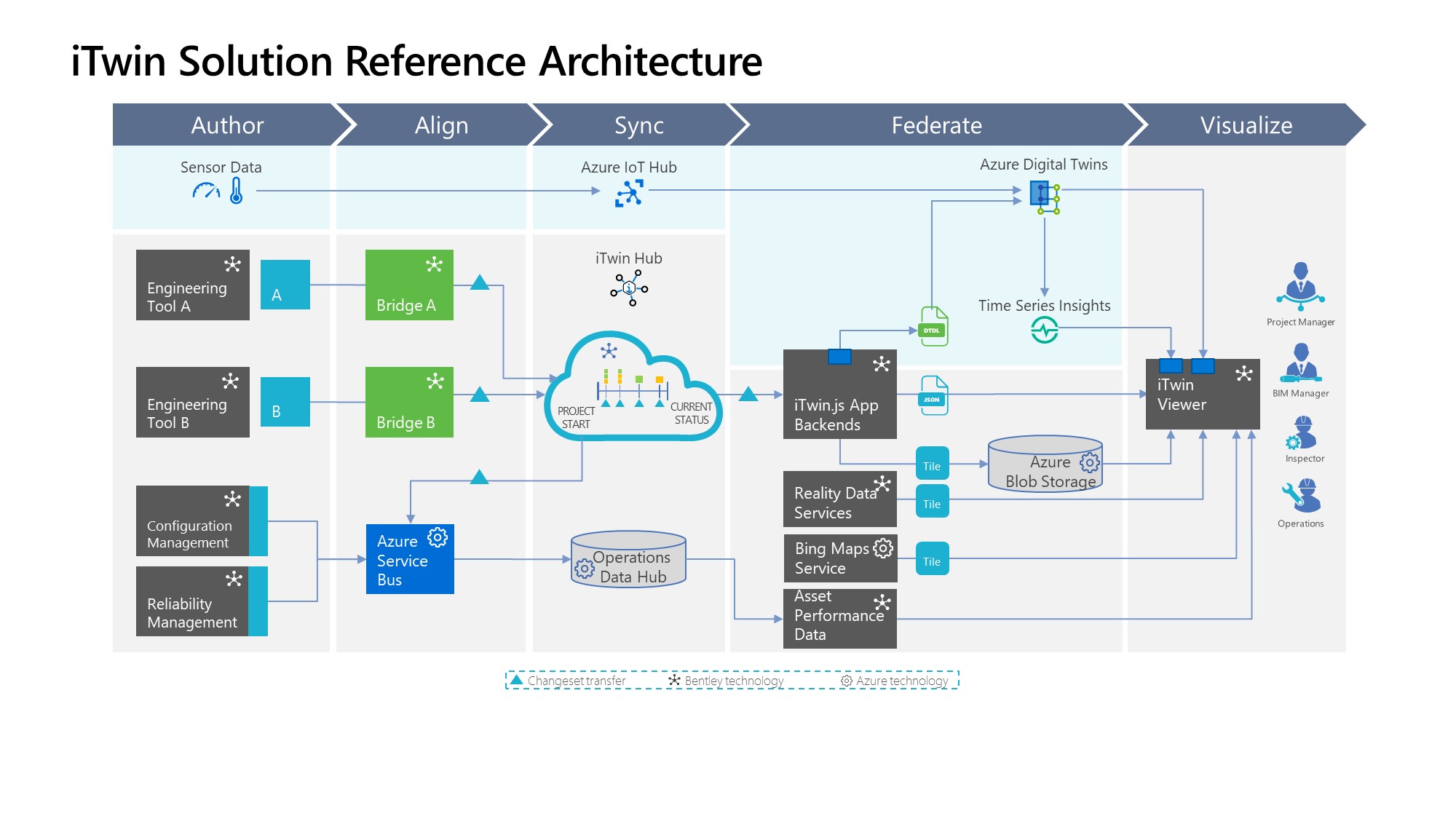Click the Azure Service Bus box

coord(410,559)
